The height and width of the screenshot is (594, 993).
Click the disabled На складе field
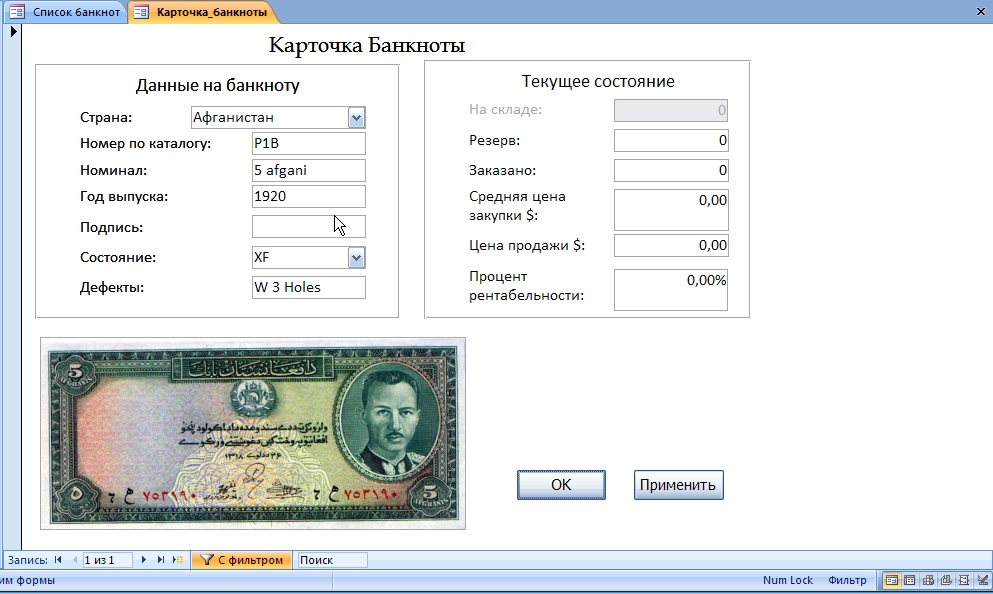(671, 111)
